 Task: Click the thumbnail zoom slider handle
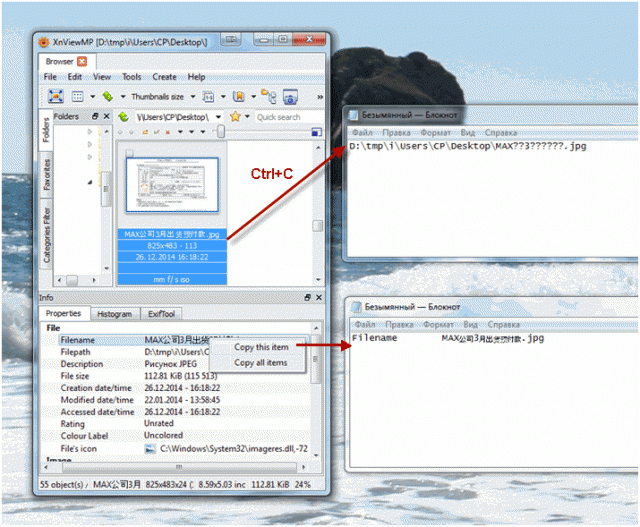click(221, 131)
